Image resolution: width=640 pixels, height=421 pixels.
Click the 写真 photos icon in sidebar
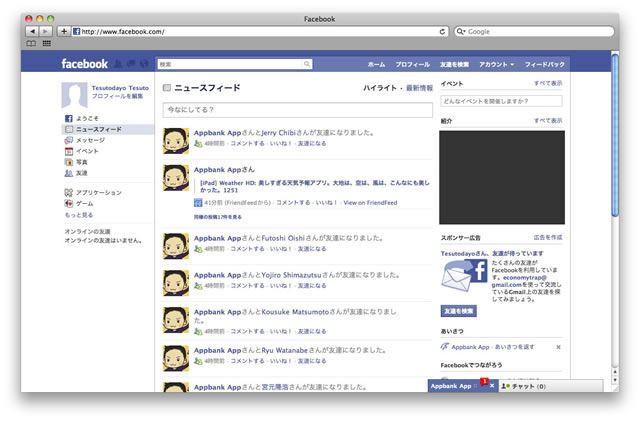pos(69,162)
